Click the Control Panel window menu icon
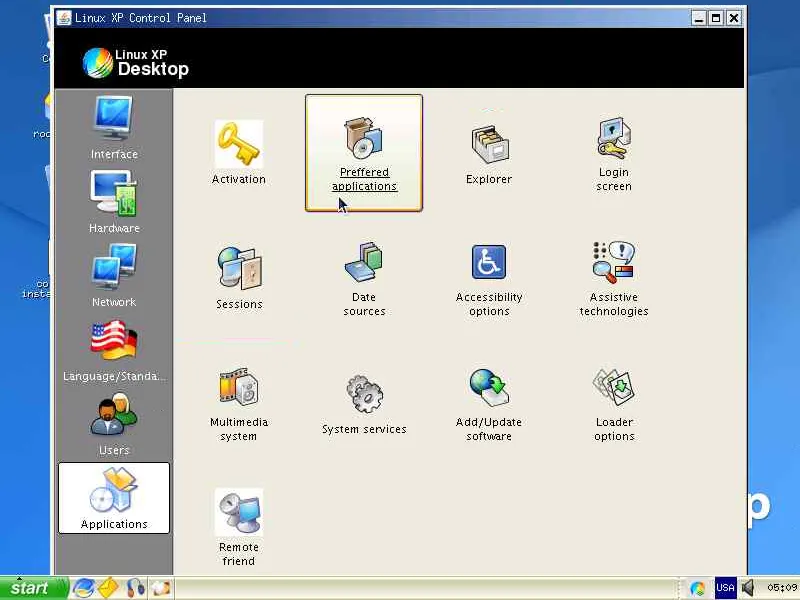The width and height of the screenshot is (800, 600). 64,18
